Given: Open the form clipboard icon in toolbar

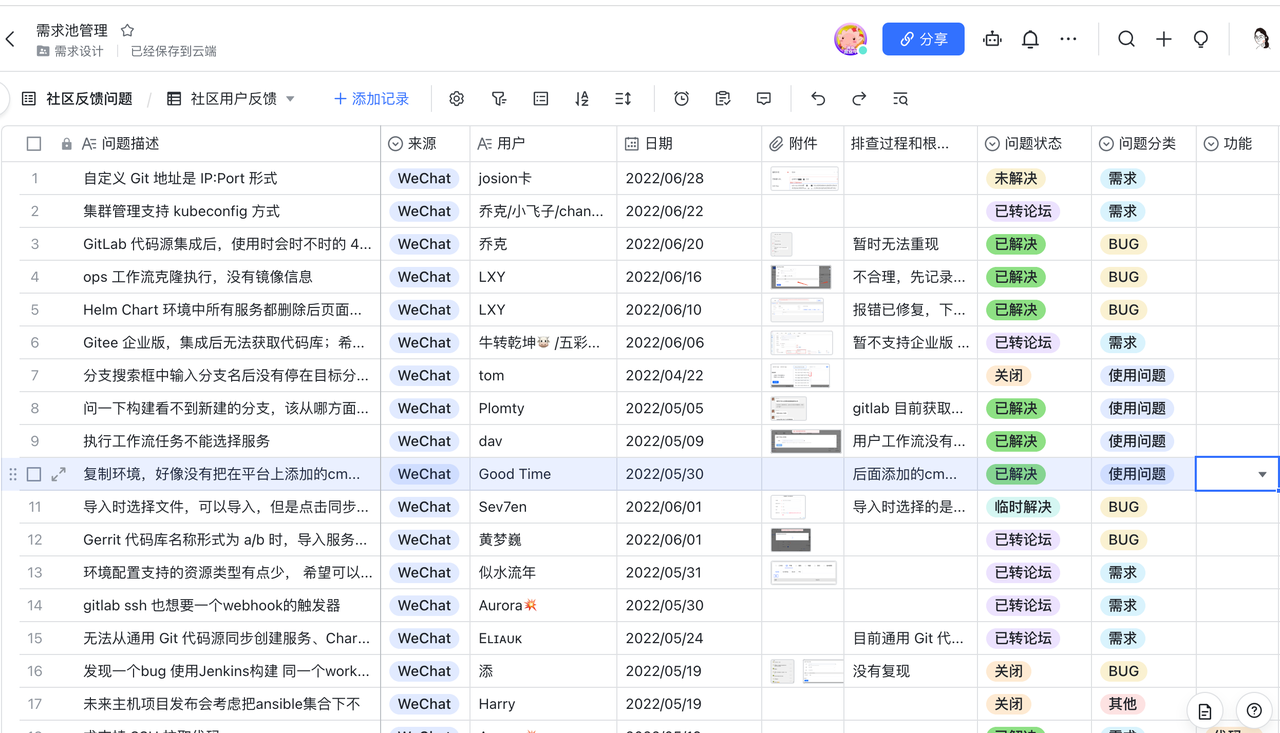Looking at the screenshot, I should pos(723,99).
